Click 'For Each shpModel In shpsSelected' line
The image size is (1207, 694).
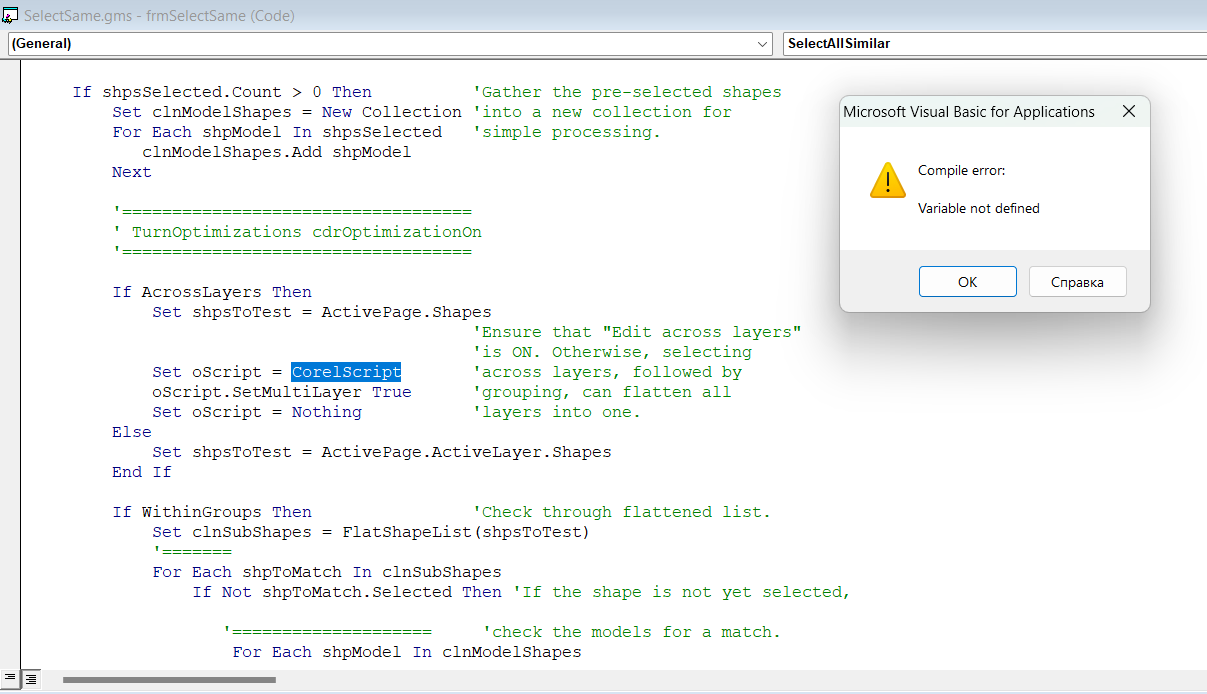pyautogui.click(x=277, y=132)
